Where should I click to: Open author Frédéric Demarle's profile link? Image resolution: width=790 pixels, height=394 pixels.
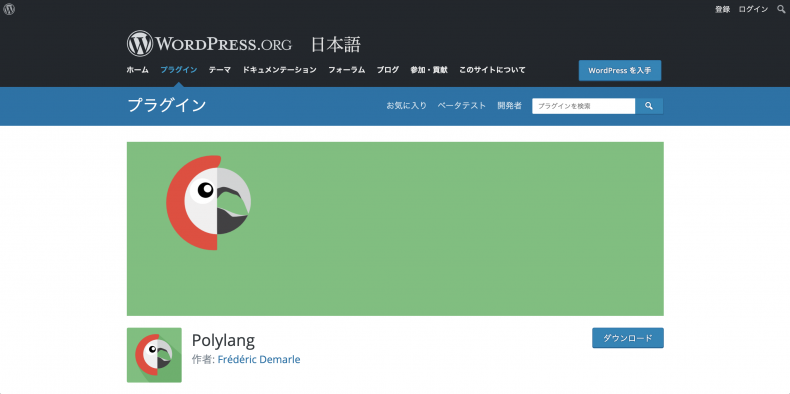259,359
